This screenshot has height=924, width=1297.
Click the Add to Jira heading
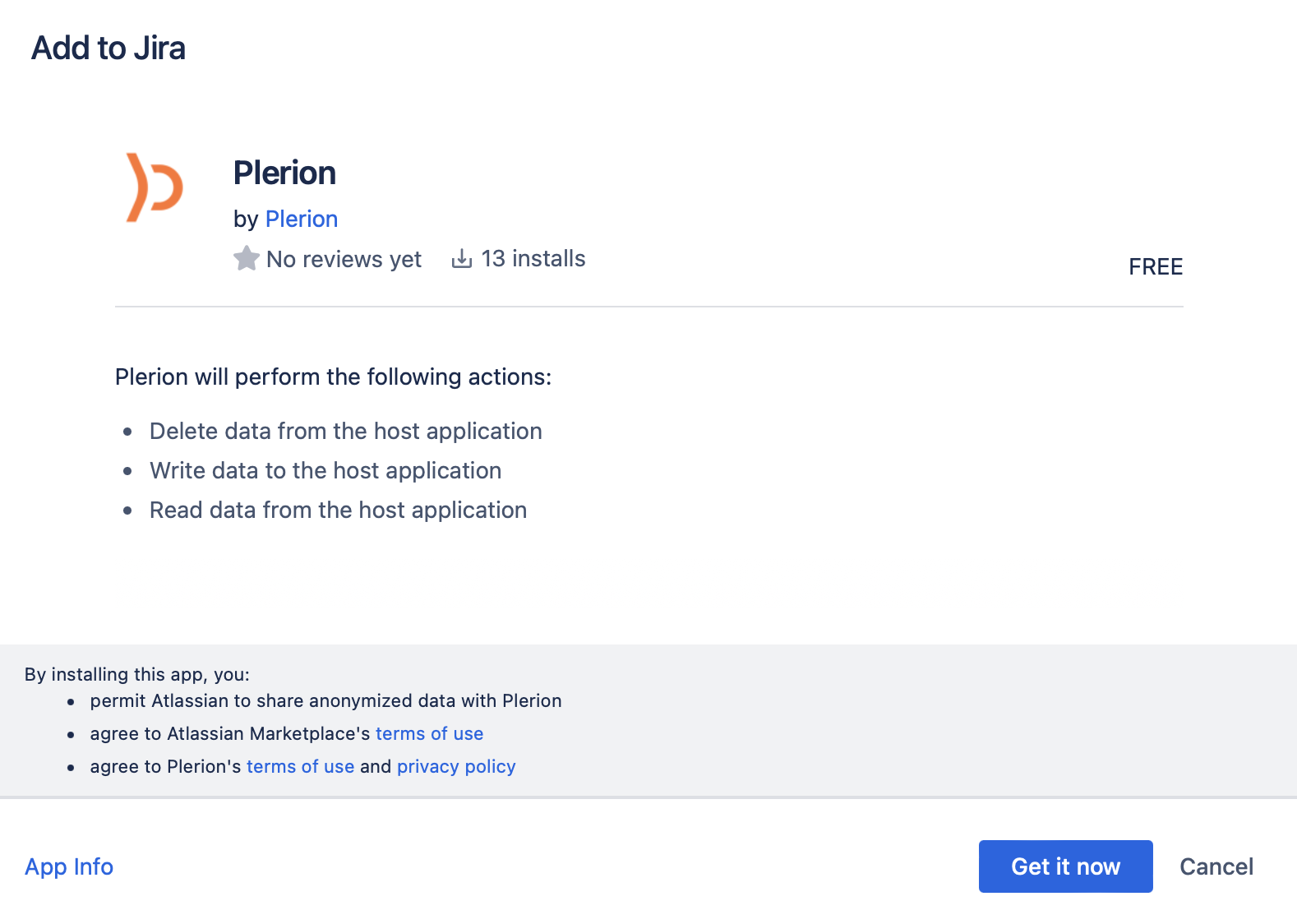(108, 49)
